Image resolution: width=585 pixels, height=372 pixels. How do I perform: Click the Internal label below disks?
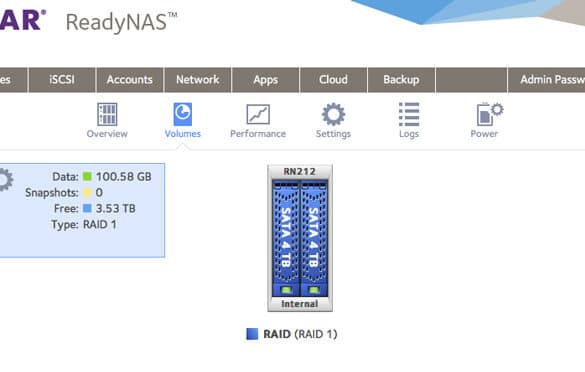click(300, 304)
